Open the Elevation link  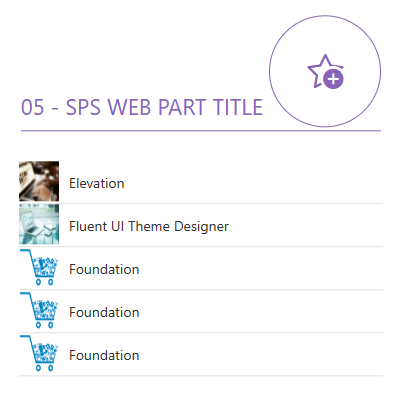point(97,183)
